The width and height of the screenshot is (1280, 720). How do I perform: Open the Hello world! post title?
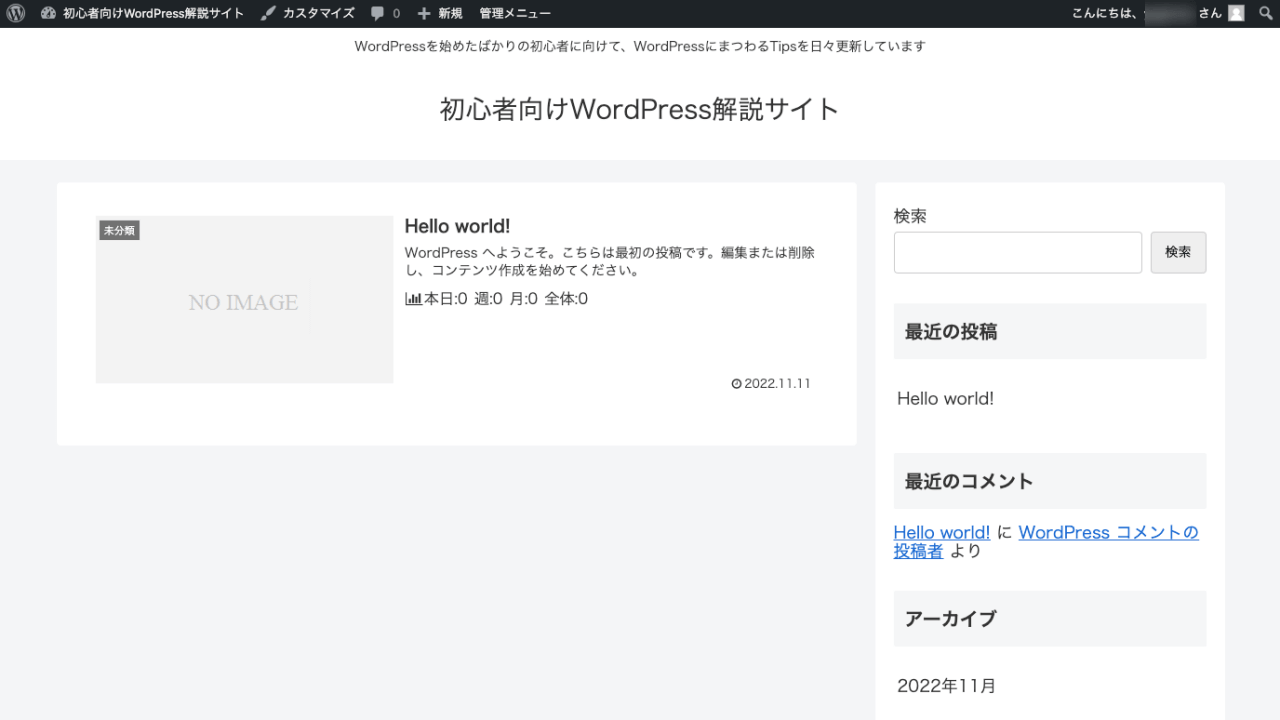click(457, 226)
